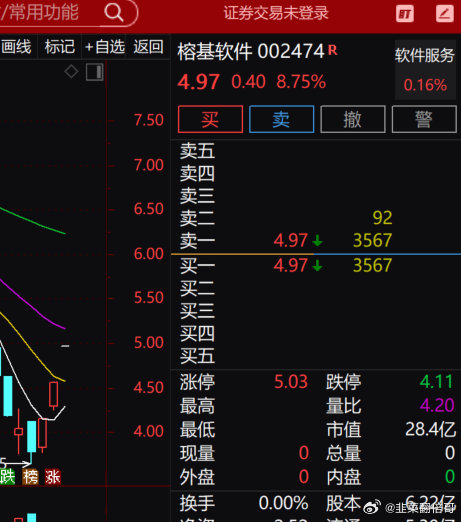Click the change percentage 8.75%
This screenshot has width=461, height=522.
coord(301,82)
